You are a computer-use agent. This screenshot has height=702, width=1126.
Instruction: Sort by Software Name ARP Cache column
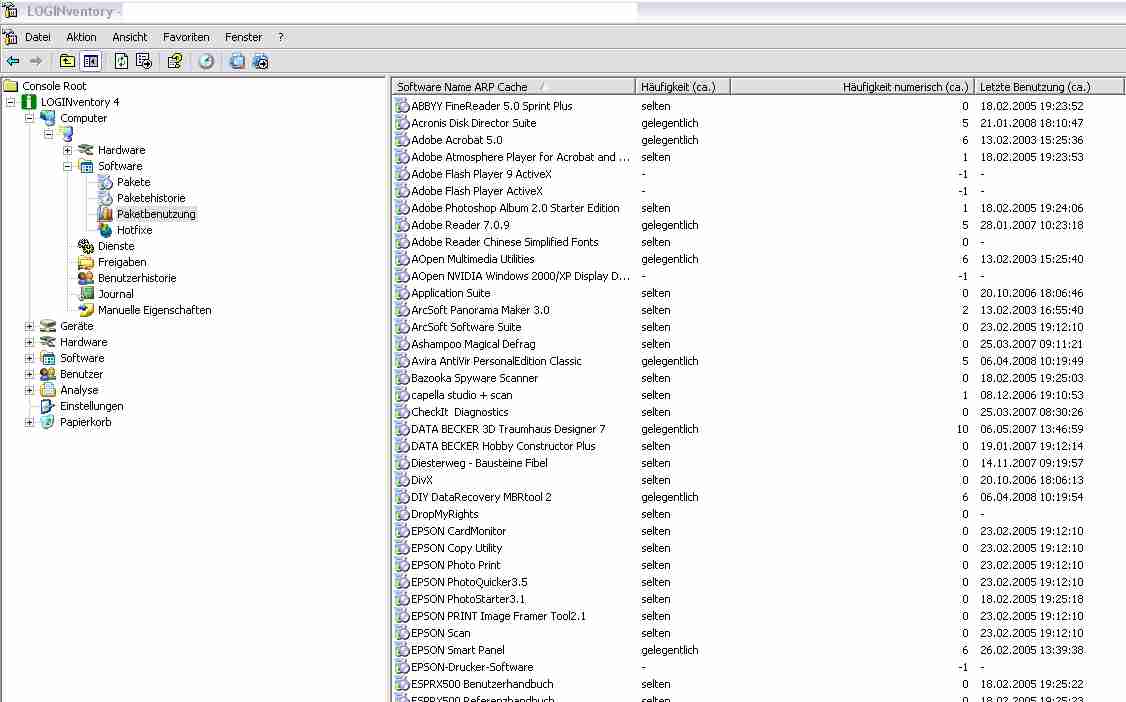coord(461,87)
